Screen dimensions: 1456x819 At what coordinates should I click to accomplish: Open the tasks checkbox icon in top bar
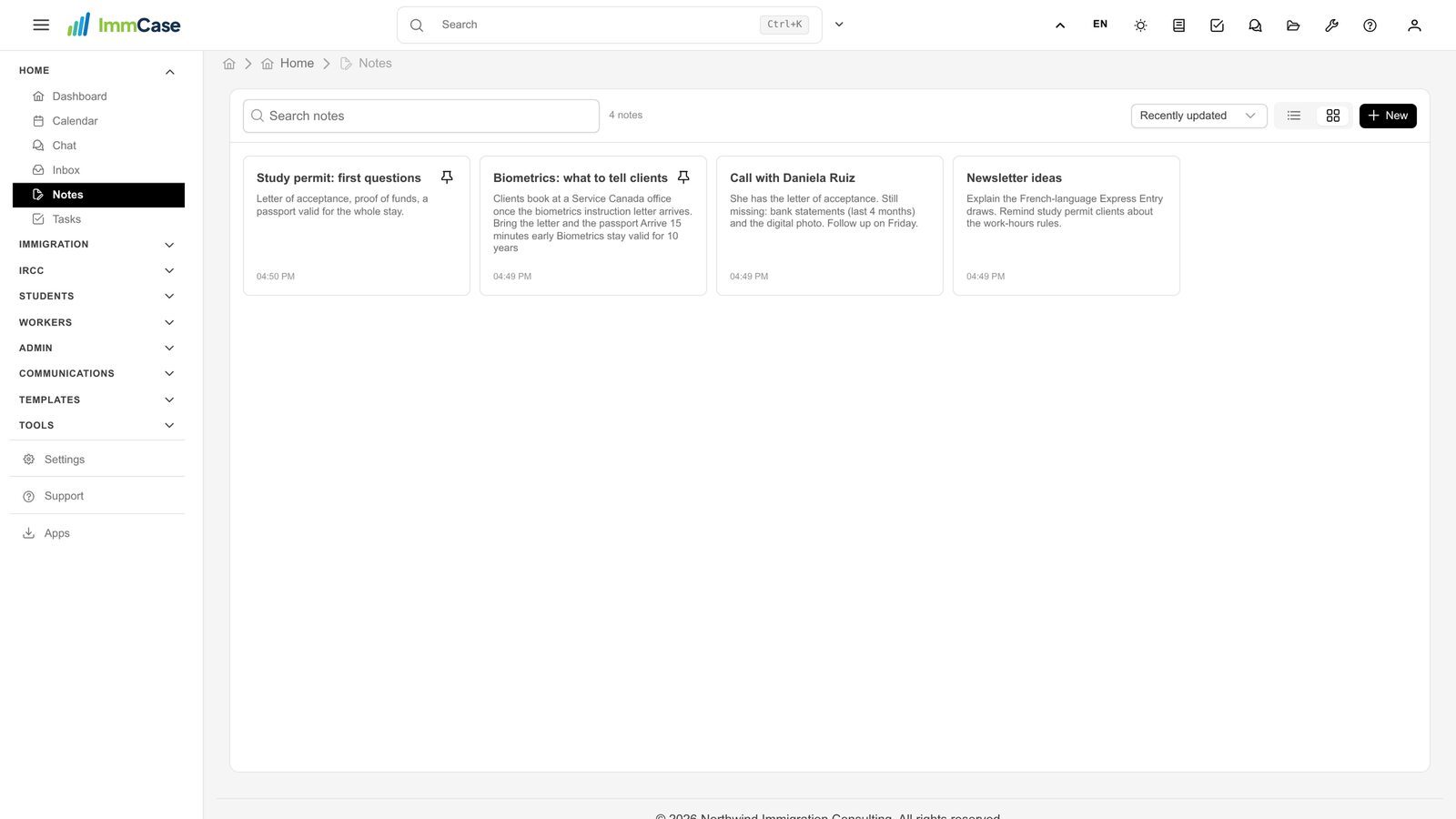coord(1217,25)
